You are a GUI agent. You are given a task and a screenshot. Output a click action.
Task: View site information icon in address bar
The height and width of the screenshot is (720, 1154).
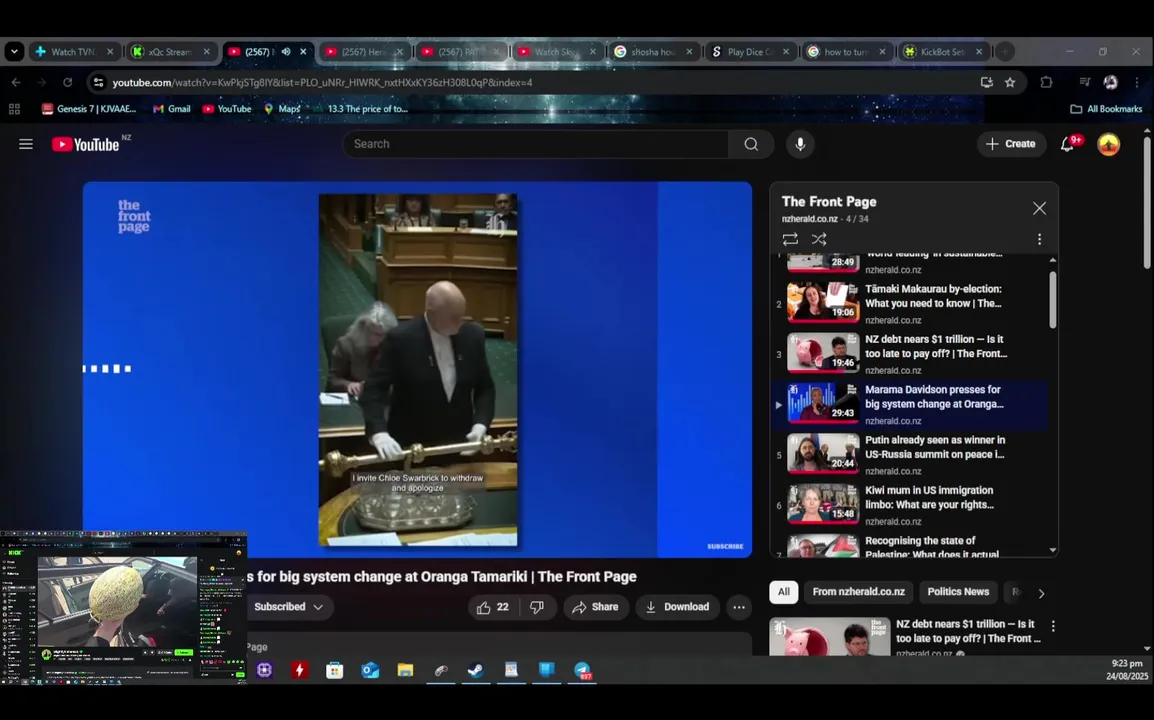[x=97, y=82]
